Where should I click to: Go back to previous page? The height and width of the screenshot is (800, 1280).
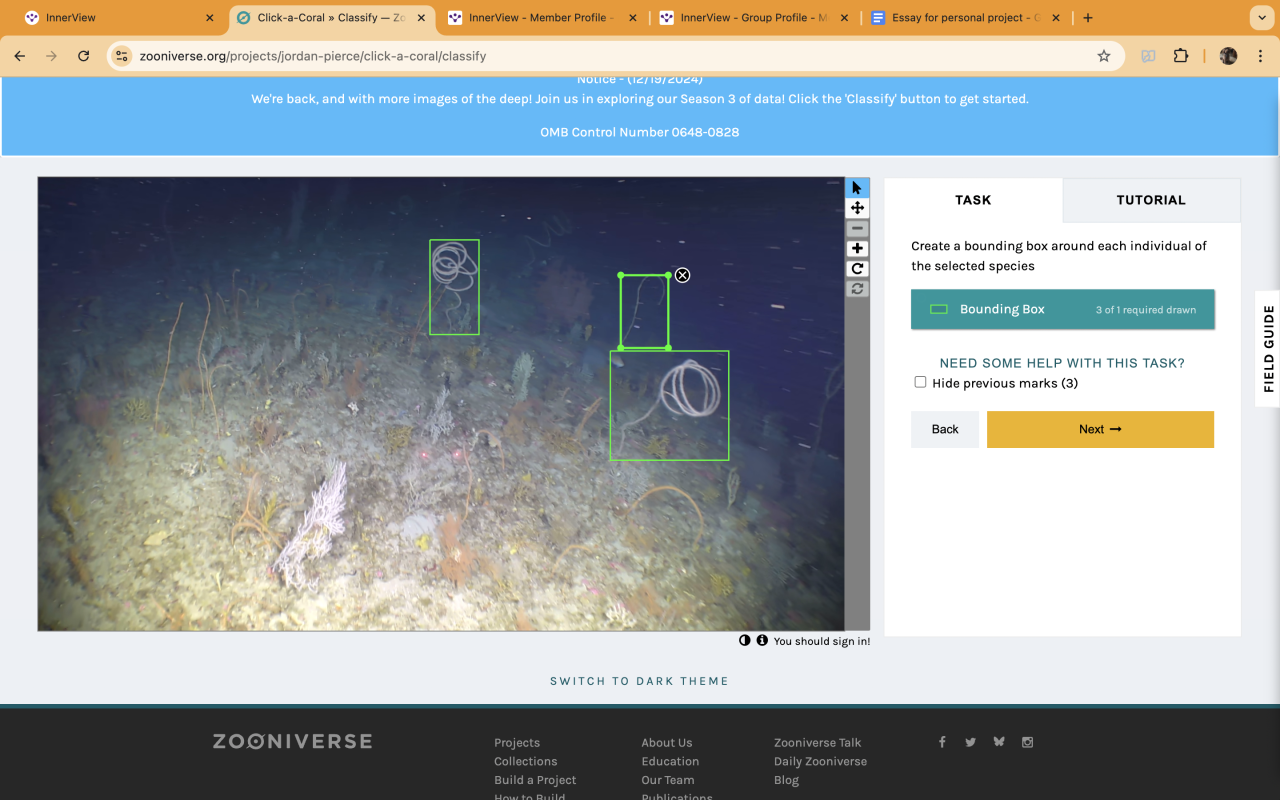20,56
